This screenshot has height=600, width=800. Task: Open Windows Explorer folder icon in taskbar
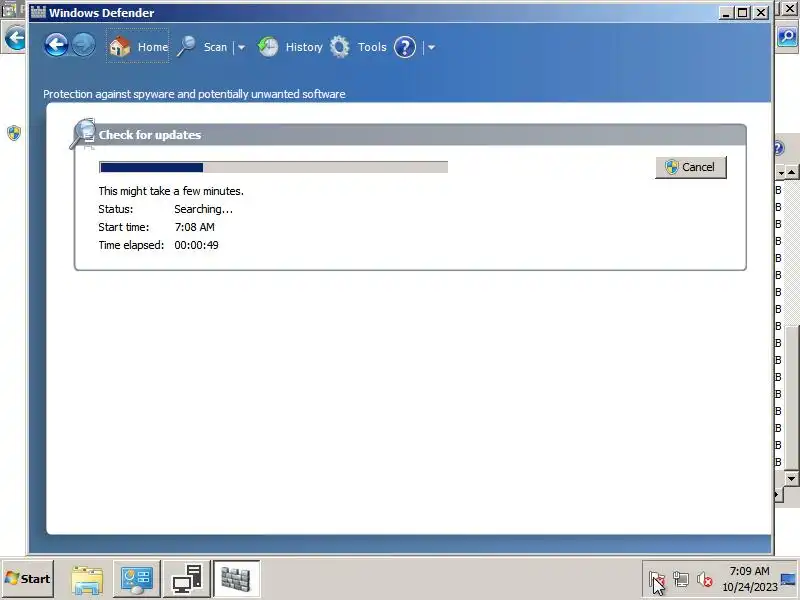point(87,580)
